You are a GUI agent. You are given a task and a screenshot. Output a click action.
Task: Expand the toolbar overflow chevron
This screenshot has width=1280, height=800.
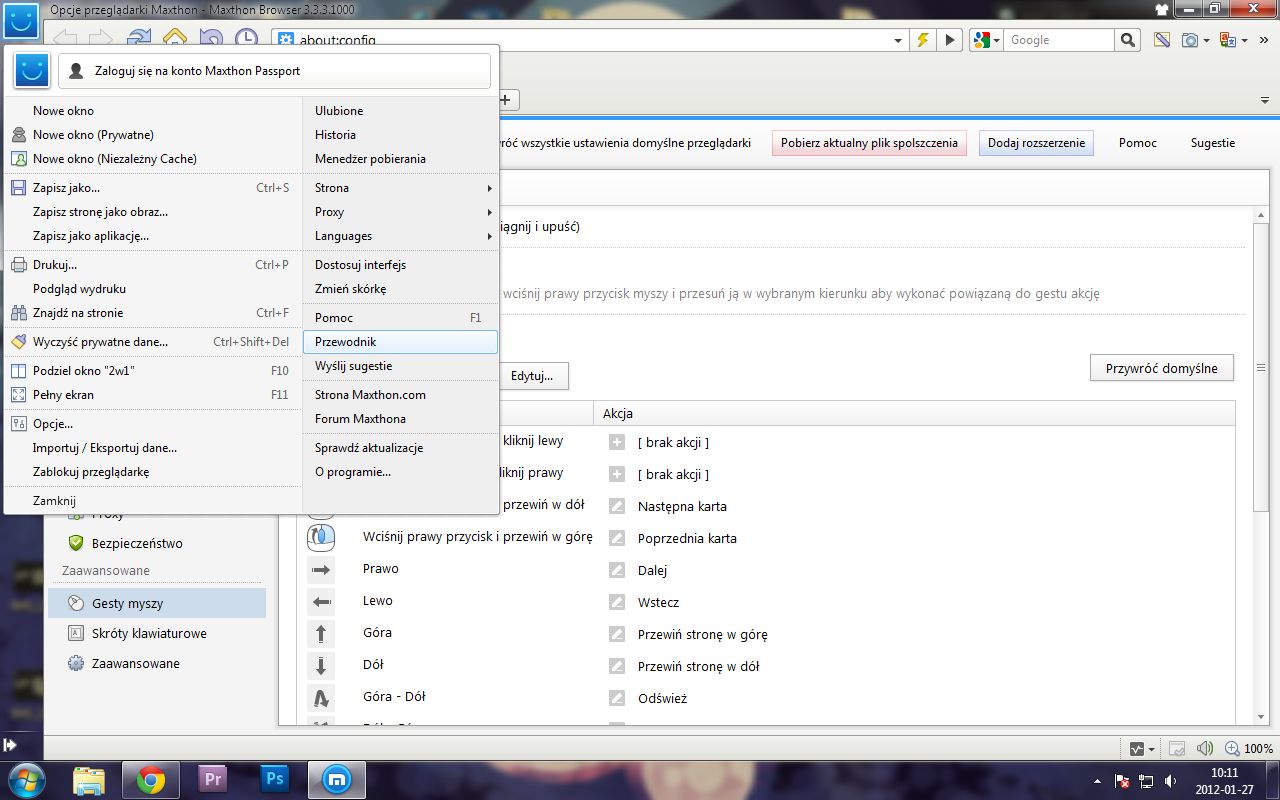[1265, 40]
